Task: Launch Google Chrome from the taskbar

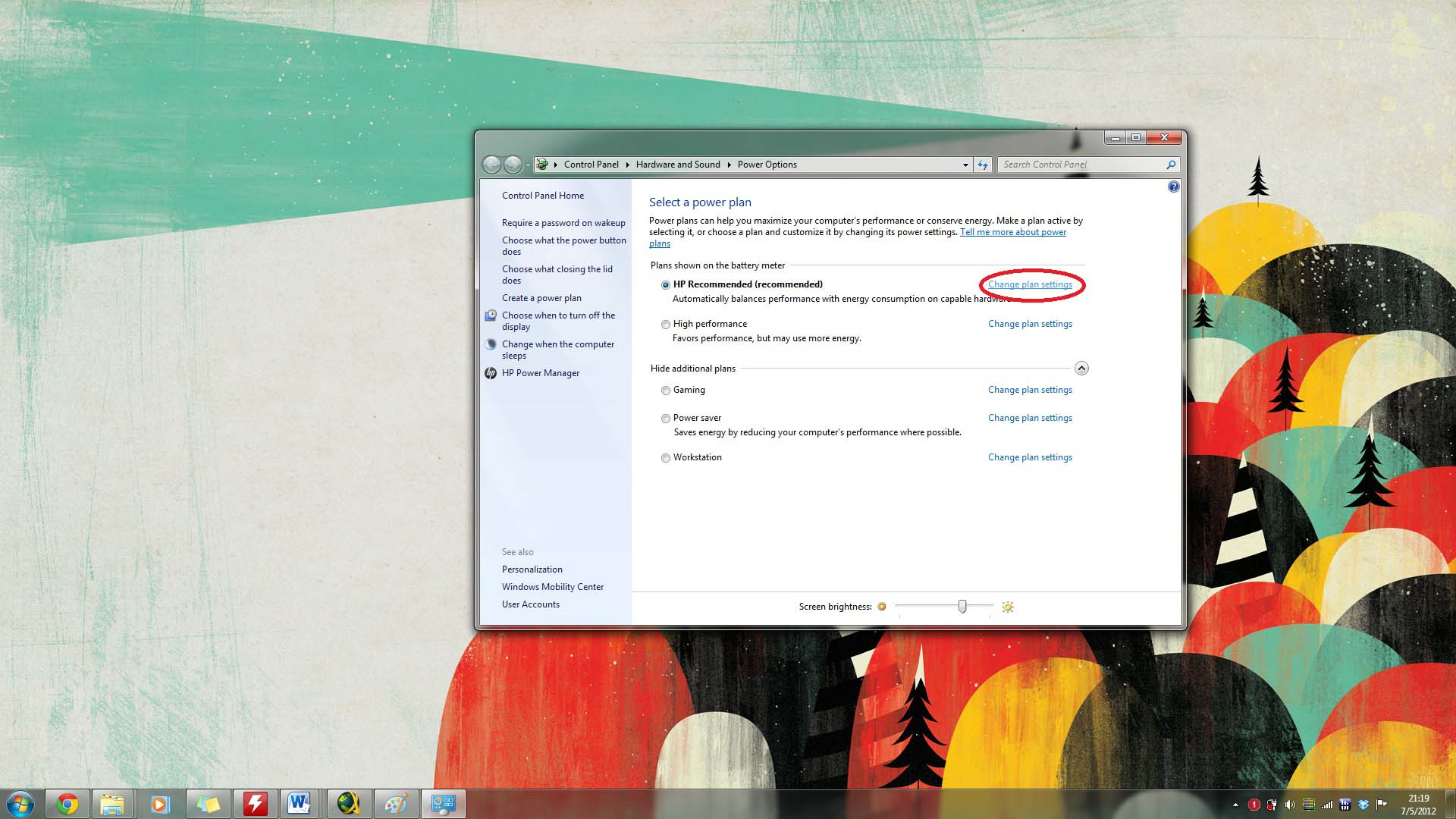Action: (x=67, y=804)
